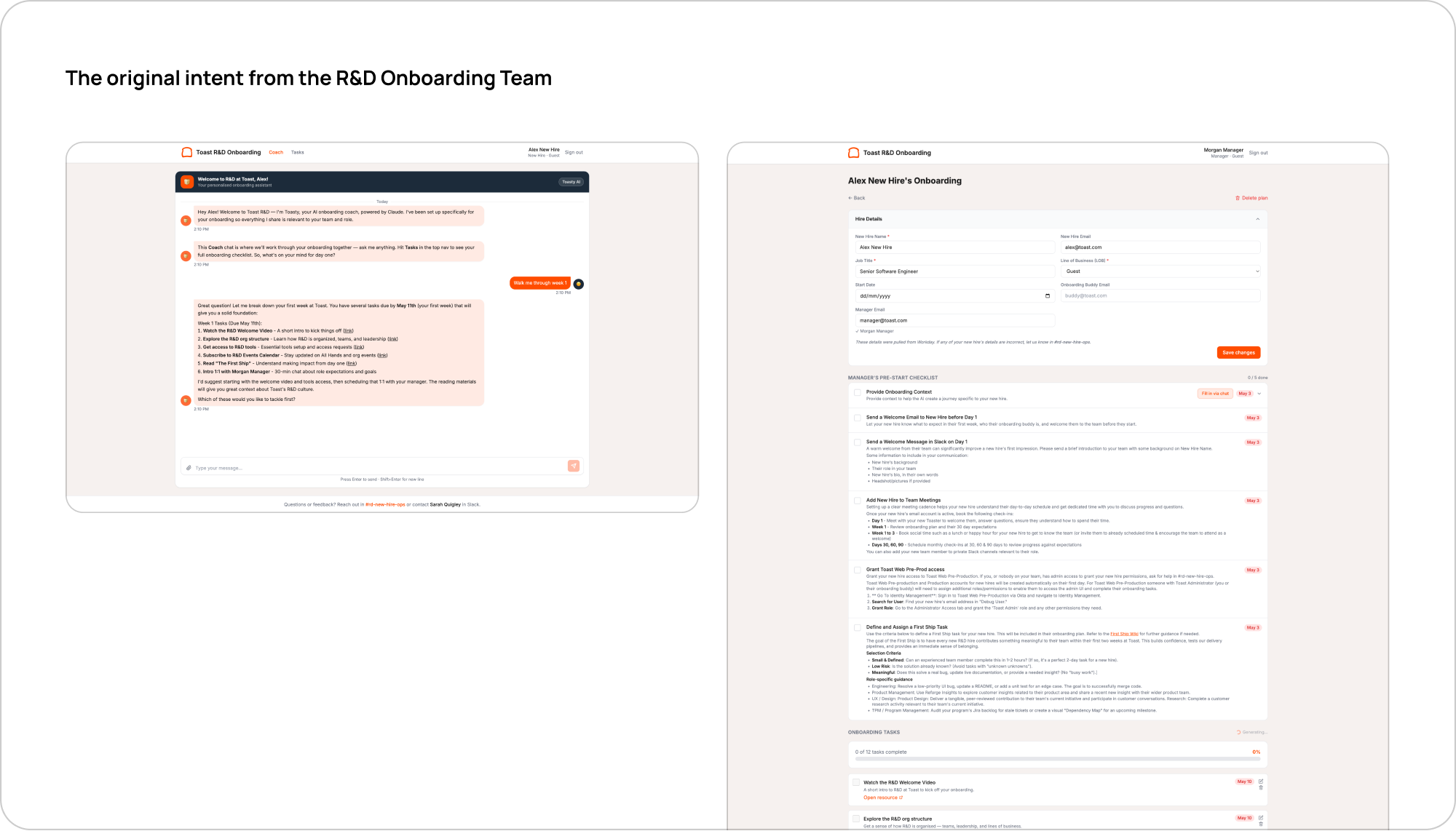Go Back from Alex New Hire's Onboarding

[x=857, y=198]
